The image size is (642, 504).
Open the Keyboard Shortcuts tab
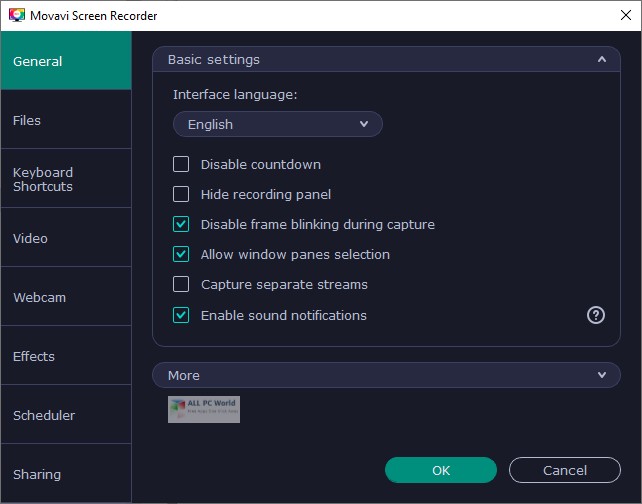click(x=66, y=179)
